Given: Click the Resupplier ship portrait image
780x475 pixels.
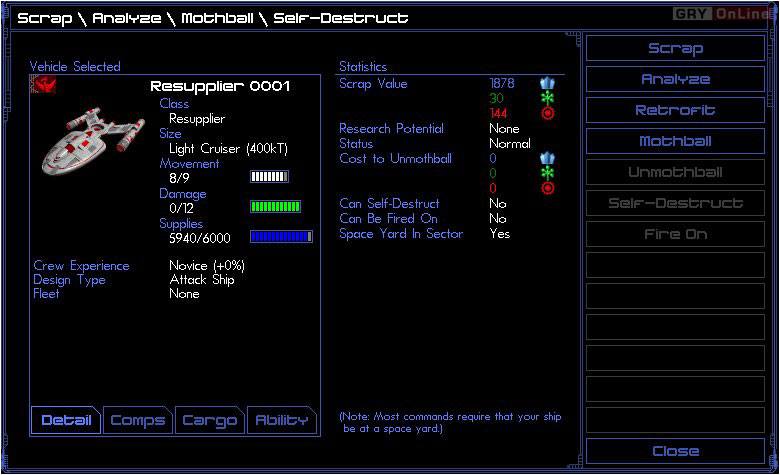Looking at the screenshot, I should 92,140.
